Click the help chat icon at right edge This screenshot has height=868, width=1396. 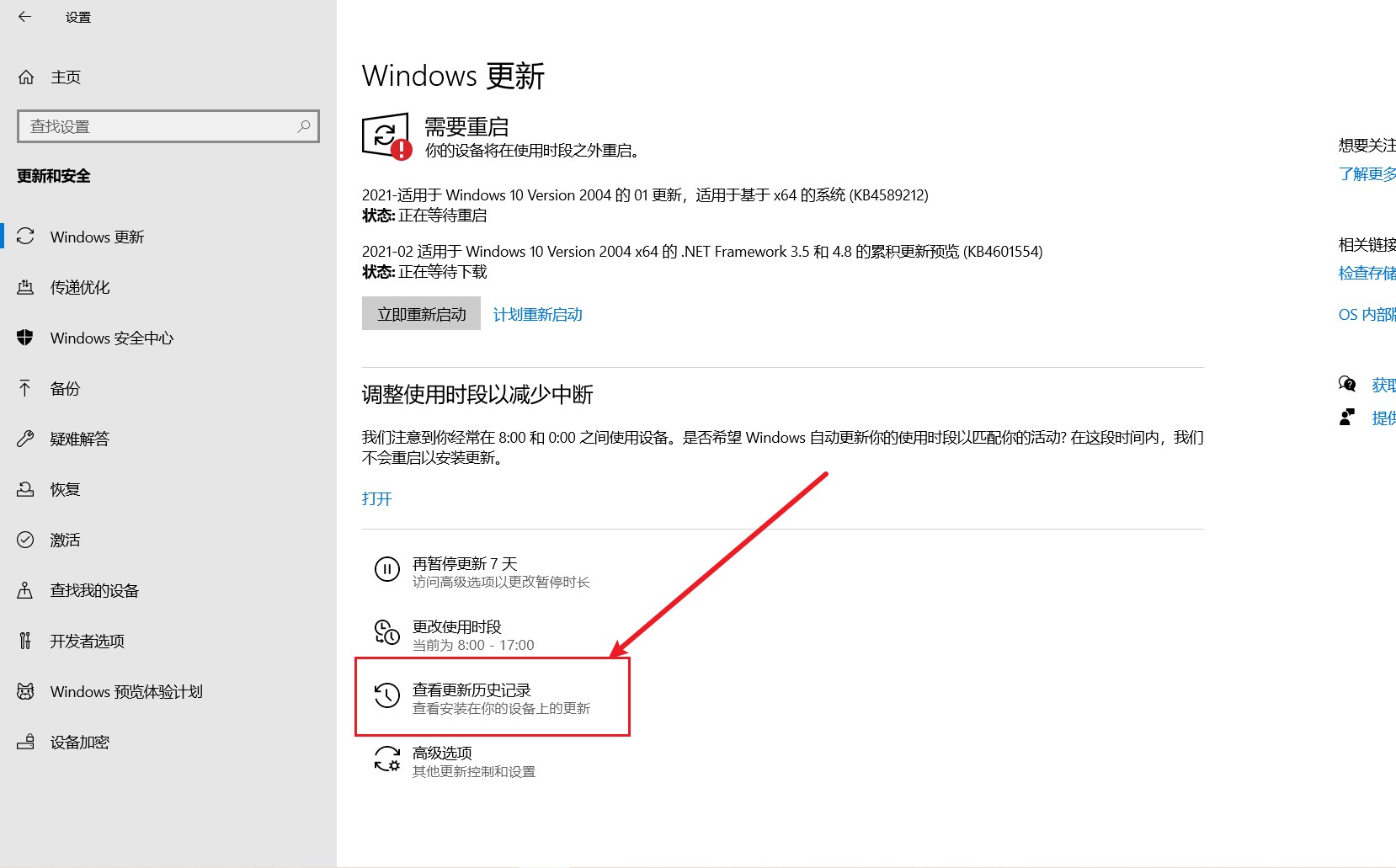click(x=1347, y=385)
